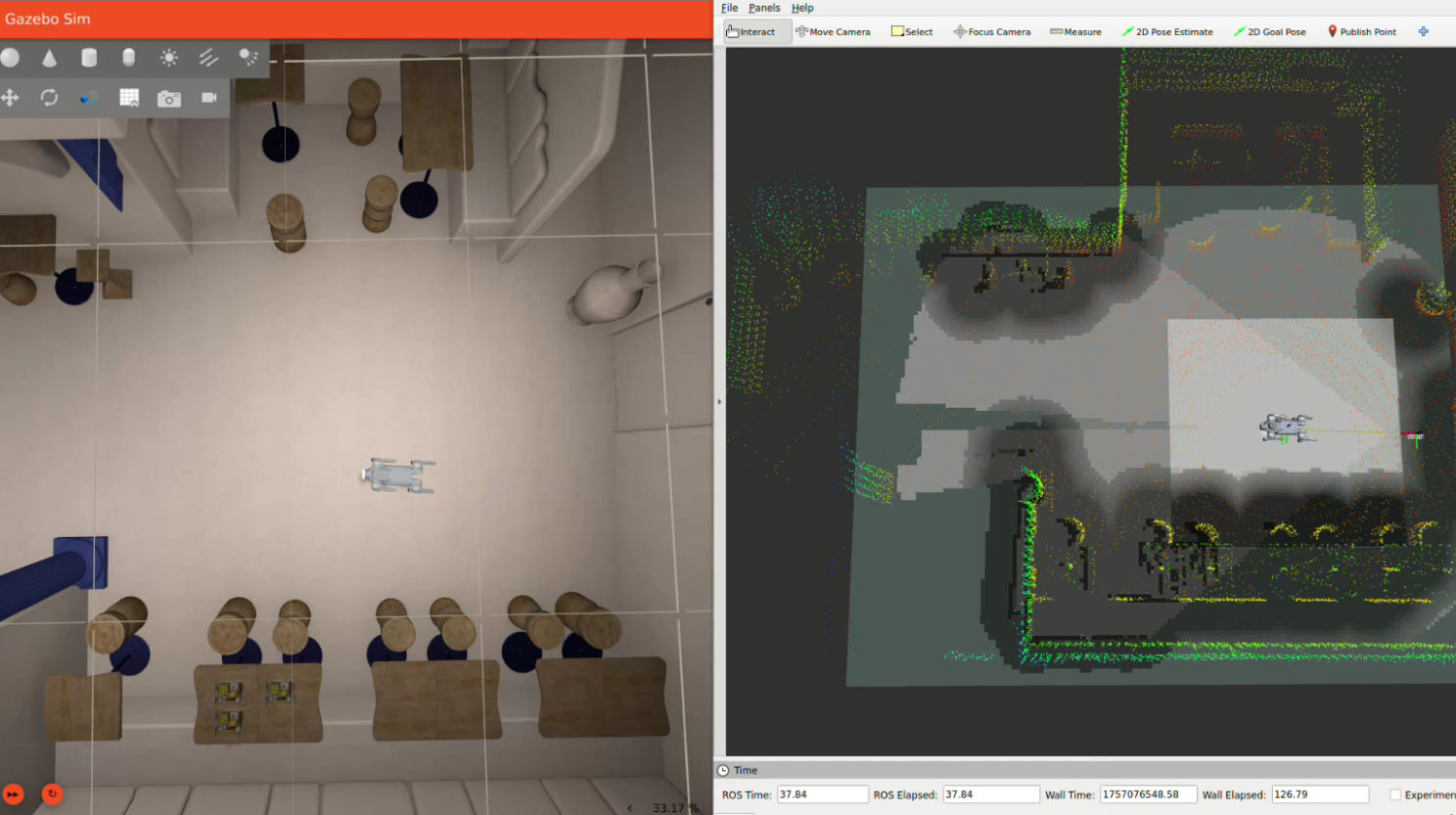This screenshot has width=1456, height=815.
Task: Insert a cylinder shape in Gazebo
Action: [89, 58]
